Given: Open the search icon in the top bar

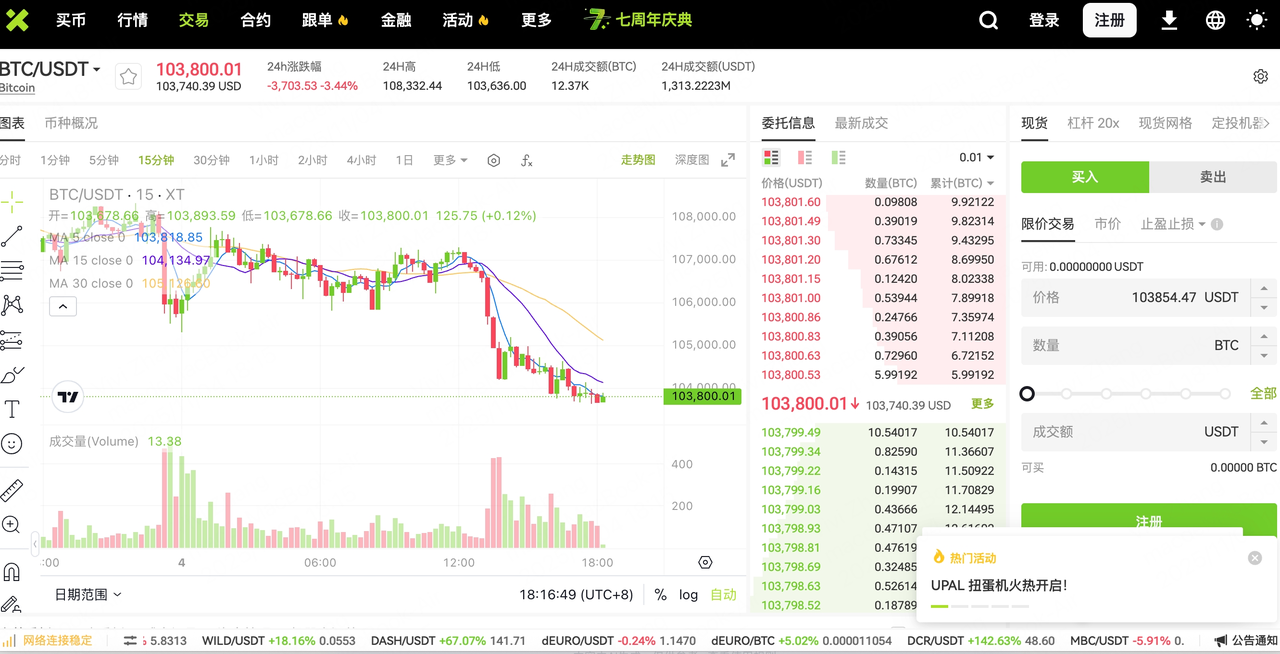Looking at the screenshot, I should pos(988,20).
